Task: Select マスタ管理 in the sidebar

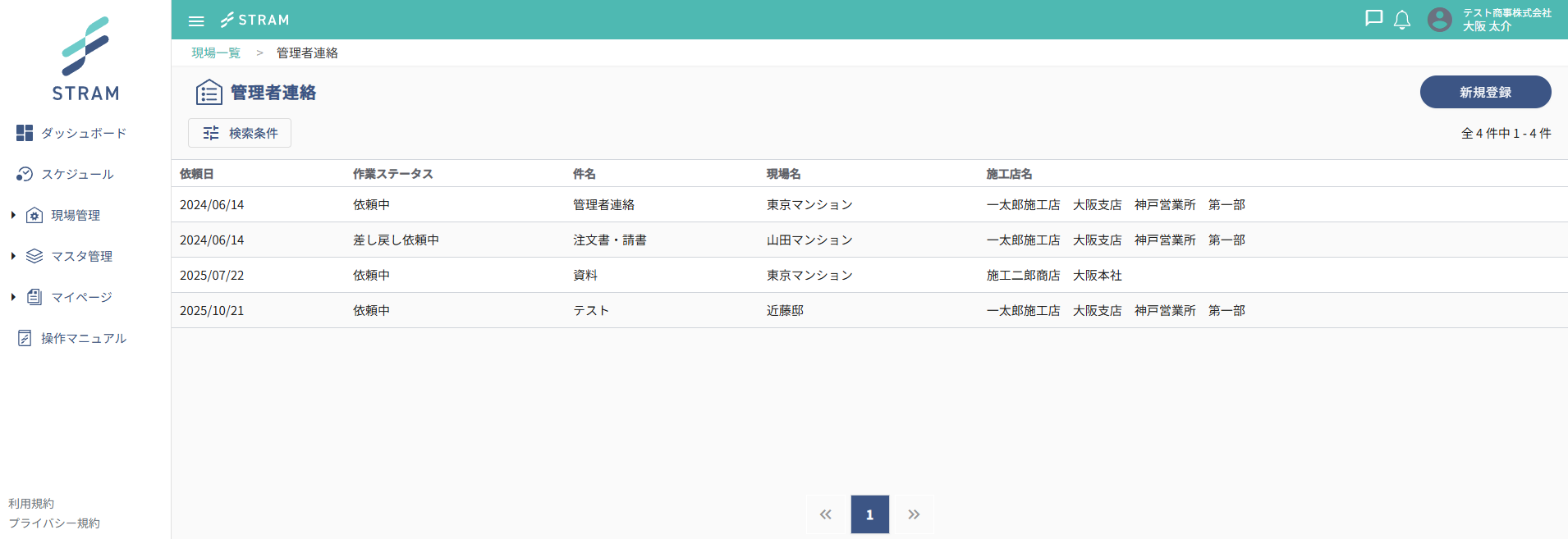Action: coord(82,256)
